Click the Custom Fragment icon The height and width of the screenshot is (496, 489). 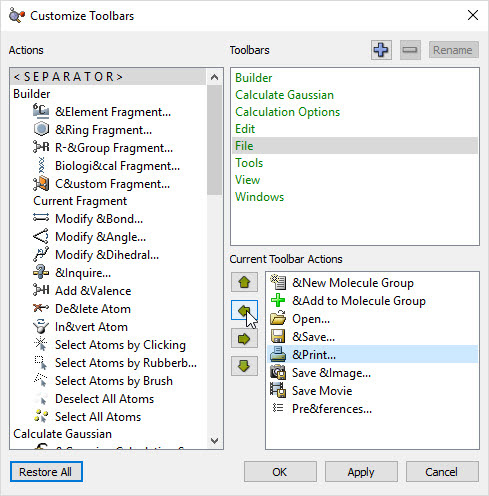(x=41, y=183)
